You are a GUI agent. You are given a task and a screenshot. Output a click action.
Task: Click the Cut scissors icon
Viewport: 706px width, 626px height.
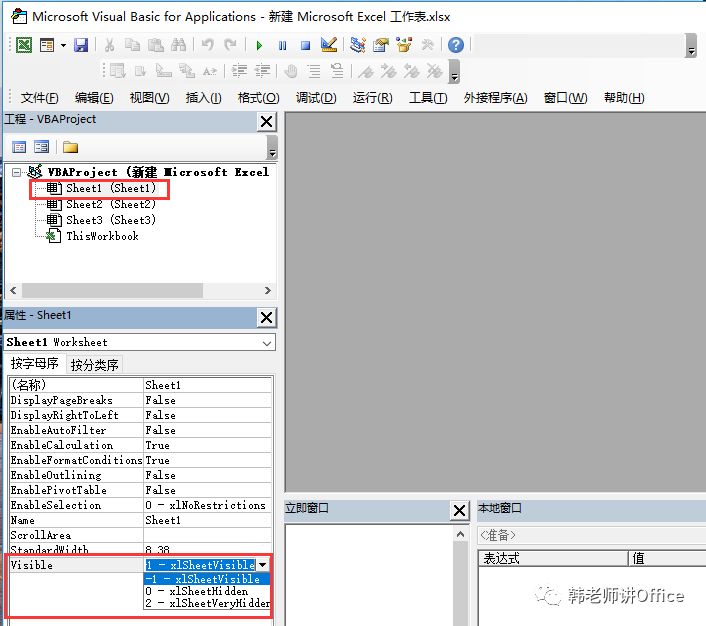click(x=109, y=45)
